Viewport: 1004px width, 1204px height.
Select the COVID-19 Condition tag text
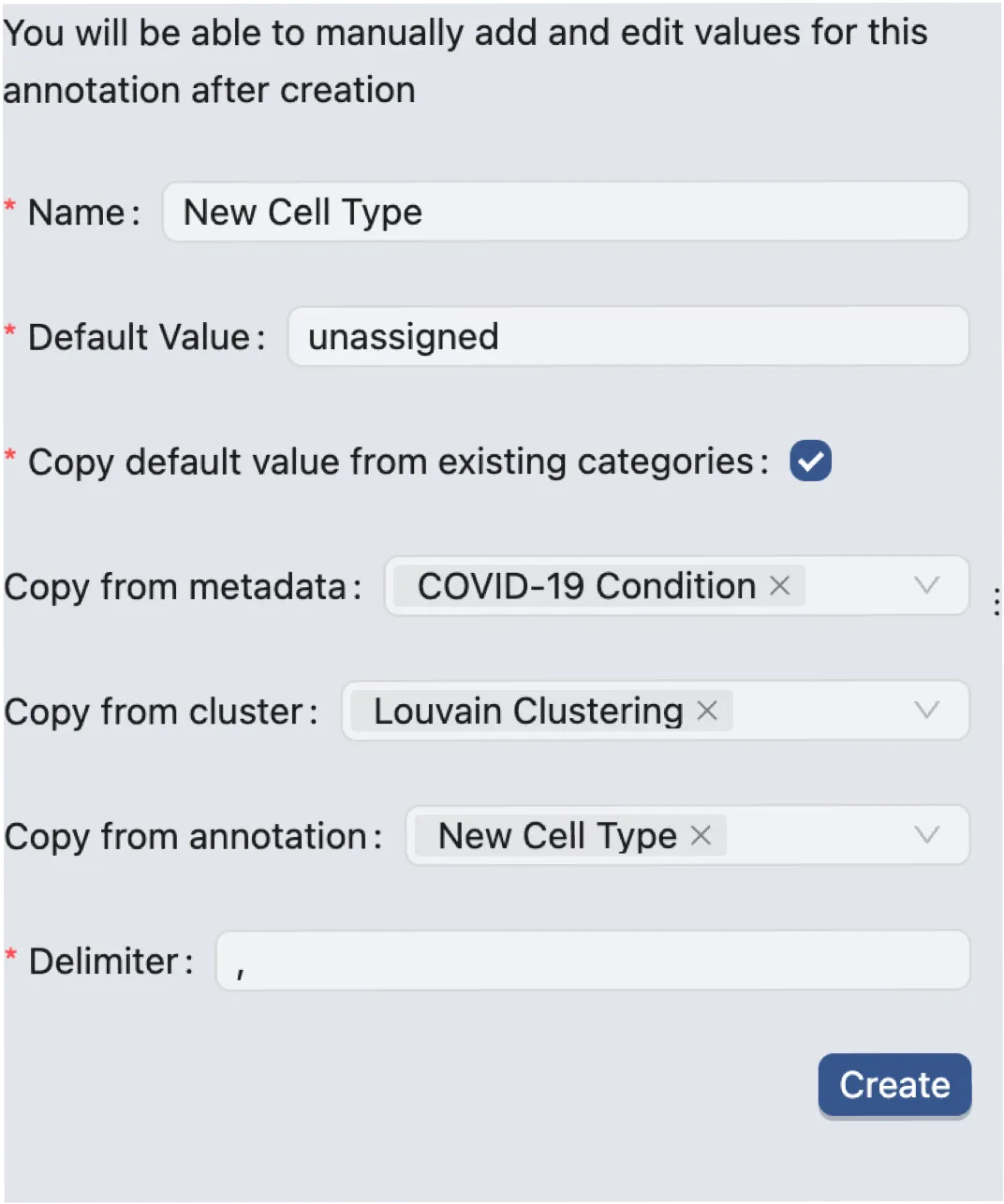(x=584, y=585)
